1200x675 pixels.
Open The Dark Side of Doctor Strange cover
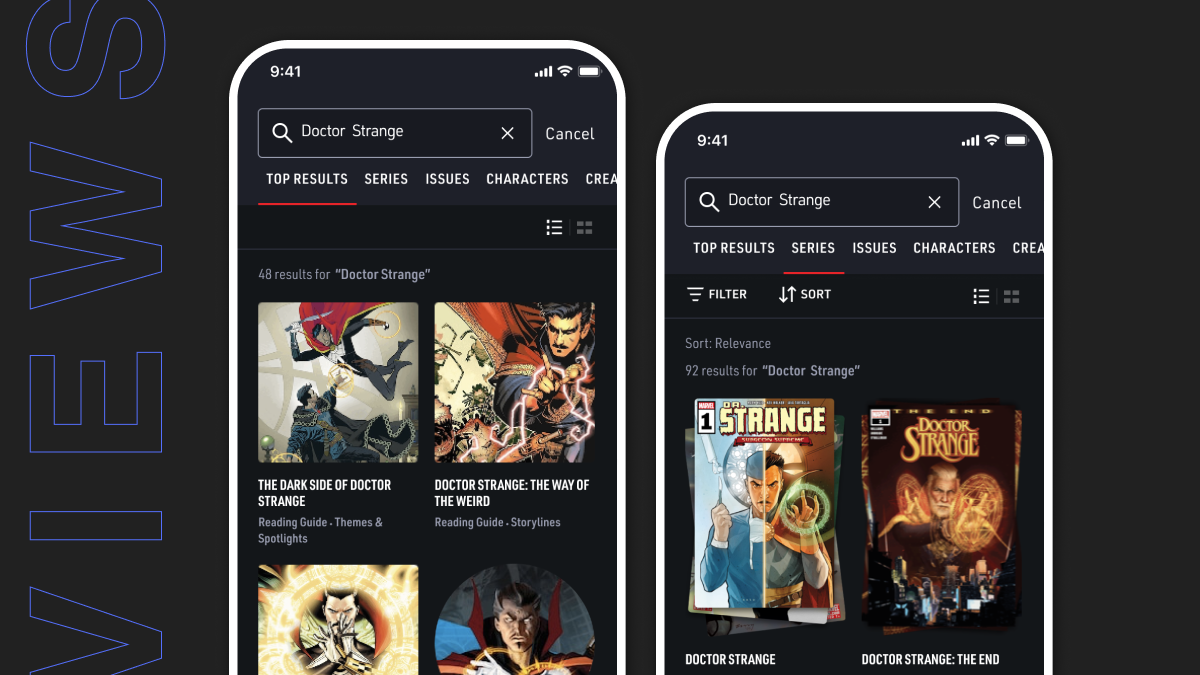338,382
